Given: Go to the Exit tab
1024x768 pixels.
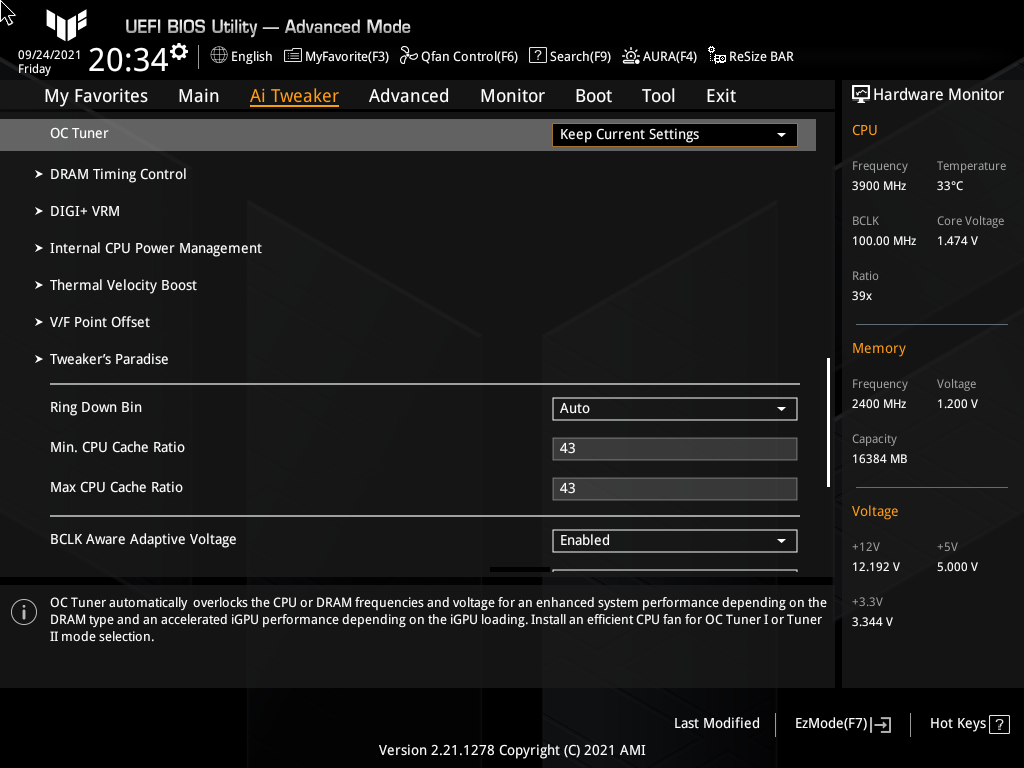Looking at the screenshot, I should tap(721, 96).
